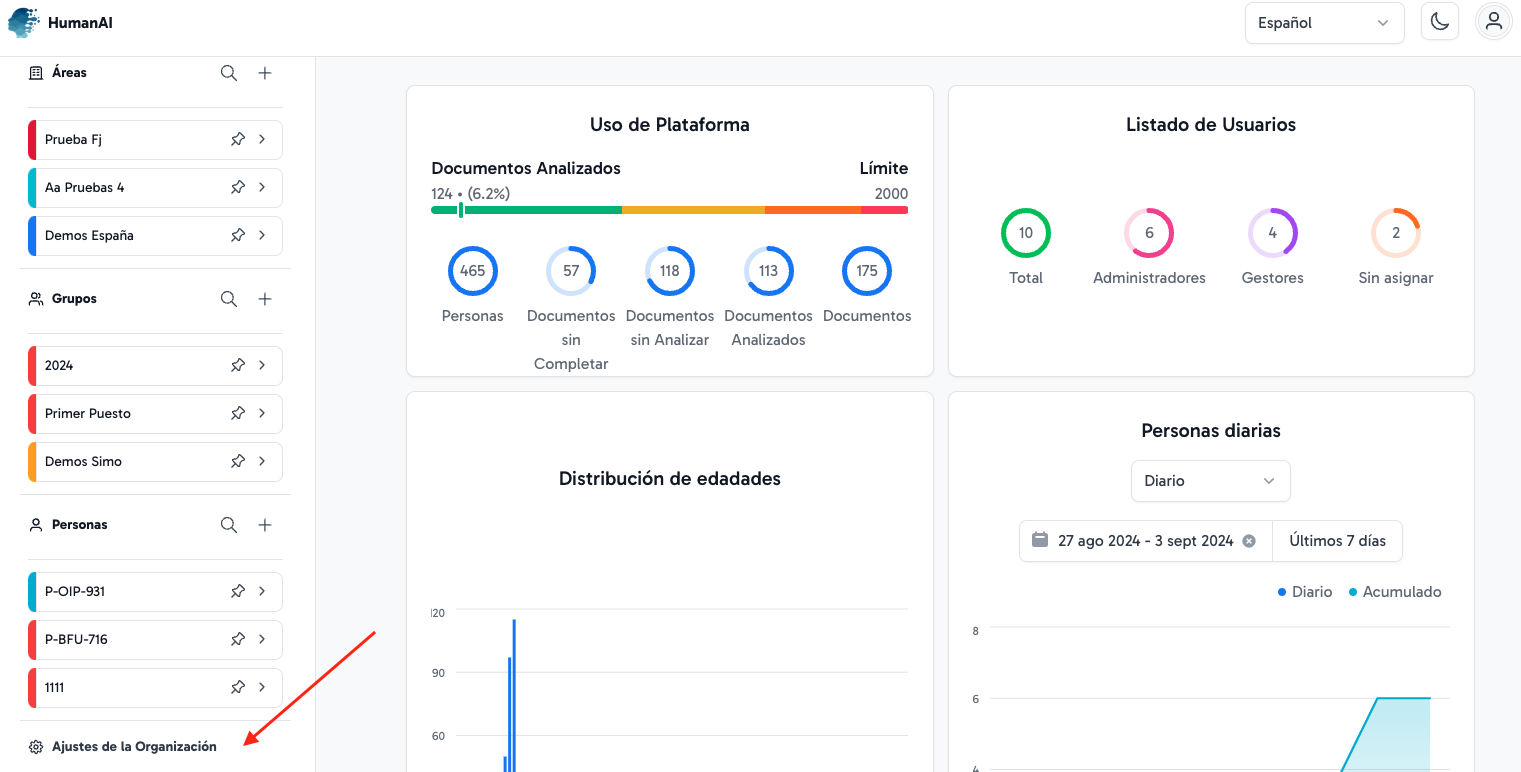Search areas with the magnifier icon
This screenshot has width=1521, height=772.
pos(229,73)
